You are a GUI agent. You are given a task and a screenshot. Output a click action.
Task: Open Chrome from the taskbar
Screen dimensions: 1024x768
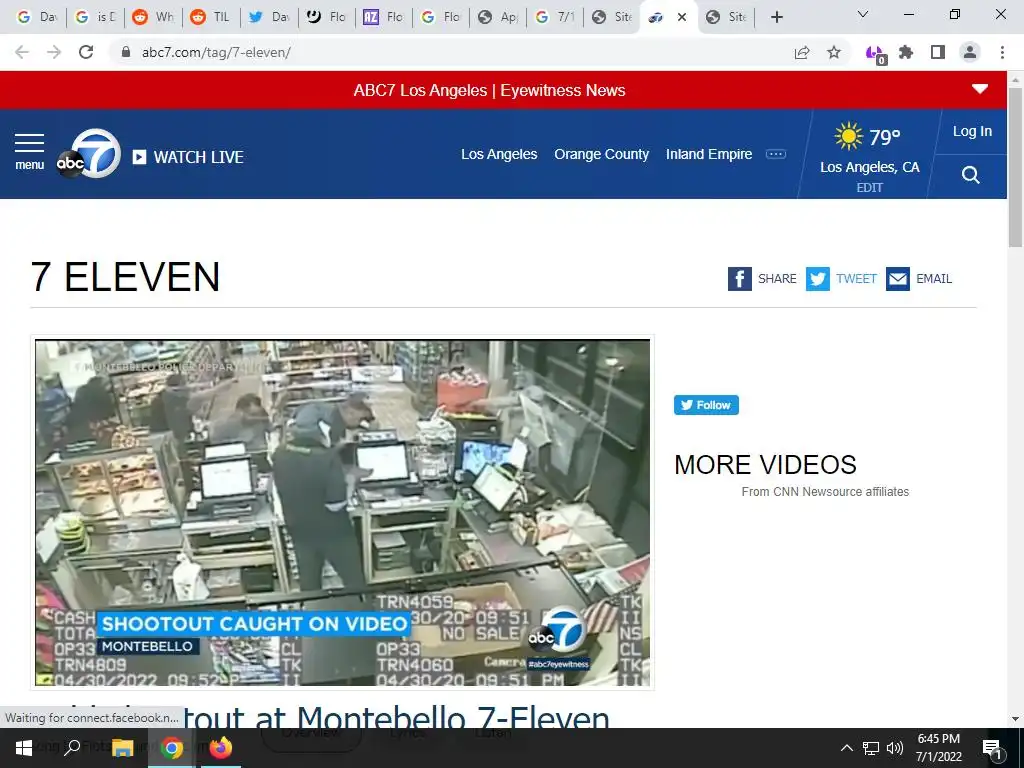(x=172, y=748)
